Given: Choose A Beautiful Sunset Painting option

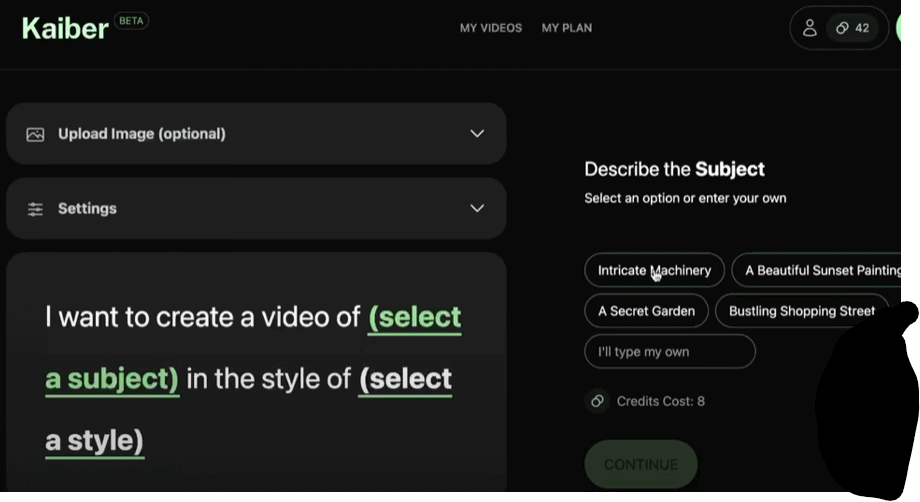Looking at the screenshot, I should pos(817,270).
